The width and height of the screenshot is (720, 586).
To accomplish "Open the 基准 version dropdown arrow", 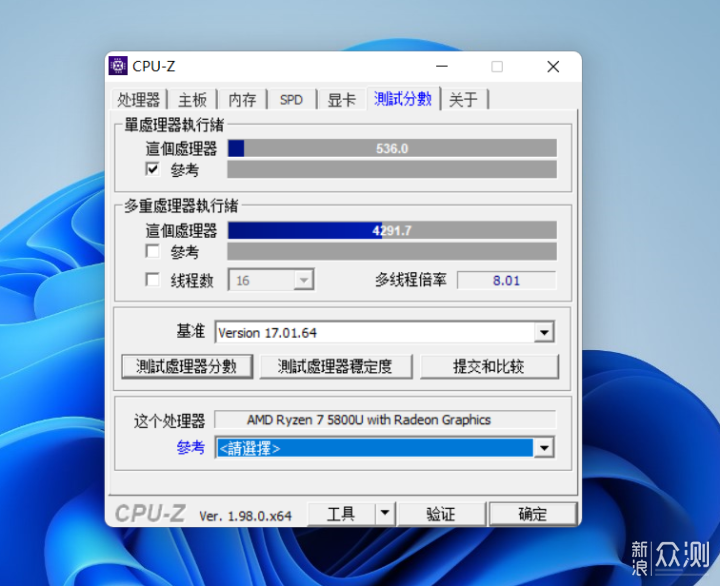I will tap(544, 332).
